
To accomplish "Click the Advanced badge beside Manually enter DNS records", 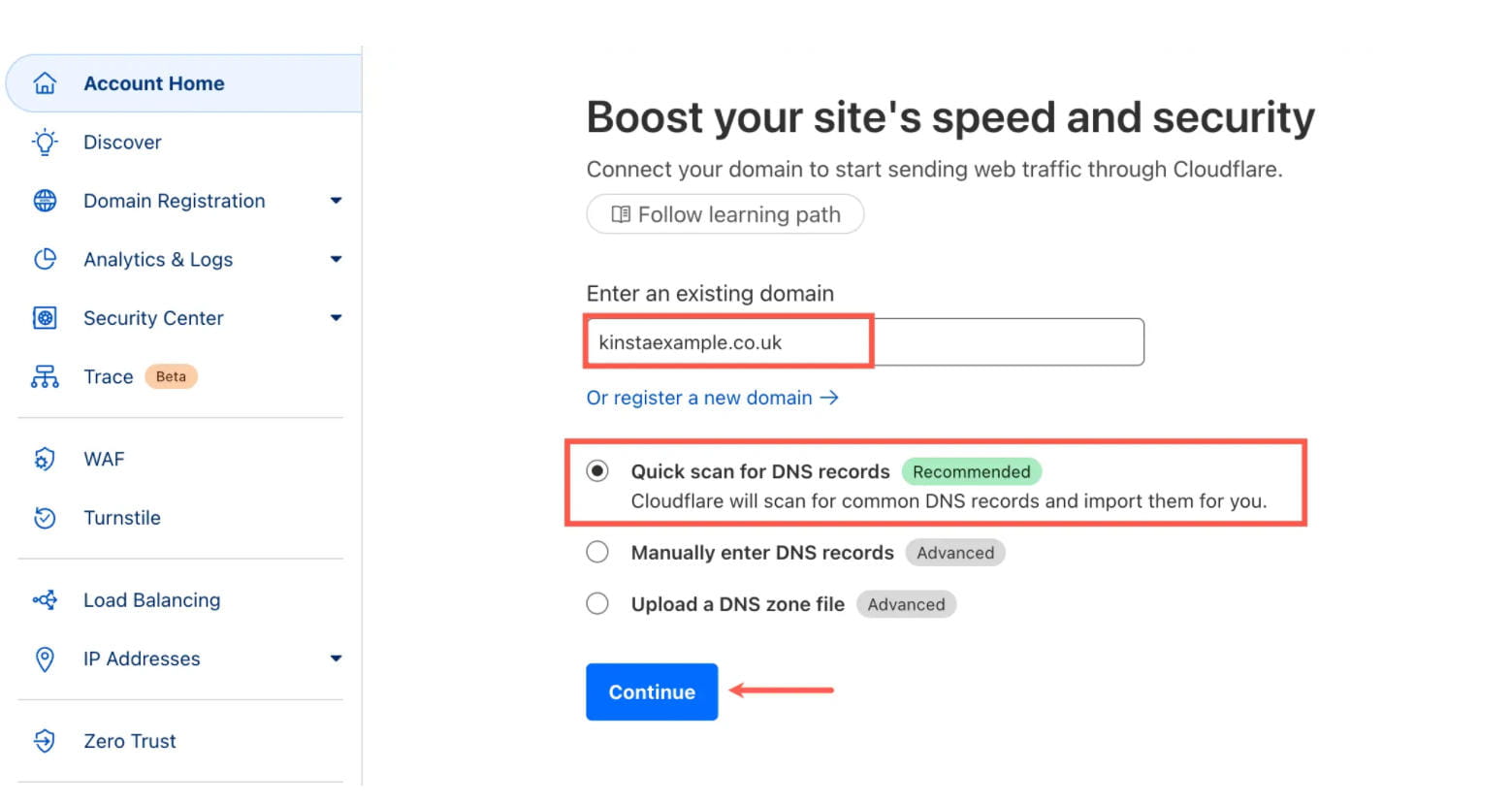I will (955, 553).
